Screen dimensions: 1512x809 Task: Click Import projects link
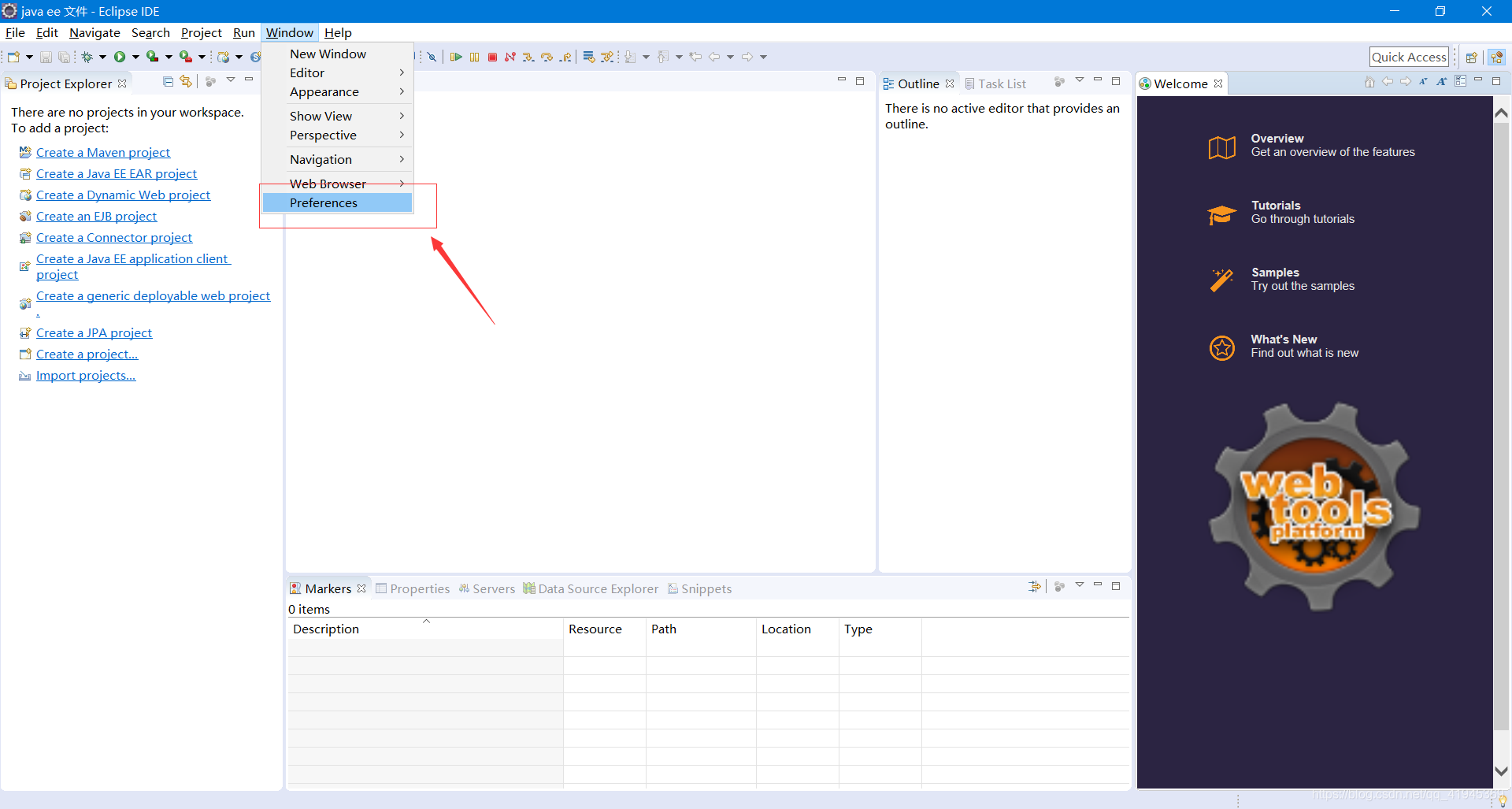86,375
